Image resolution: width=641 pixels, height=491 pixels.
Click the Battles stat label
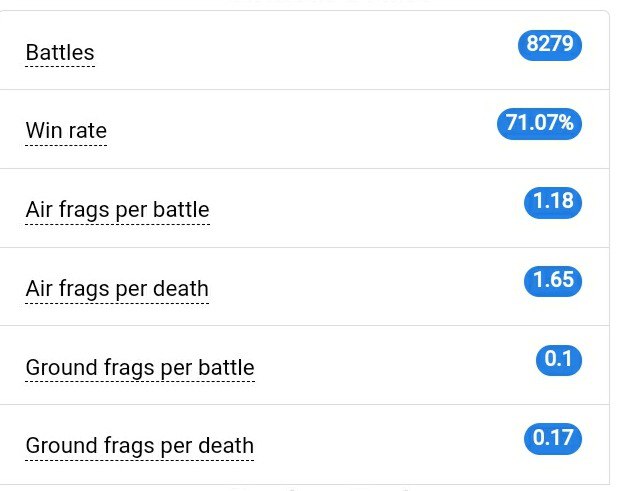[60, 53]
